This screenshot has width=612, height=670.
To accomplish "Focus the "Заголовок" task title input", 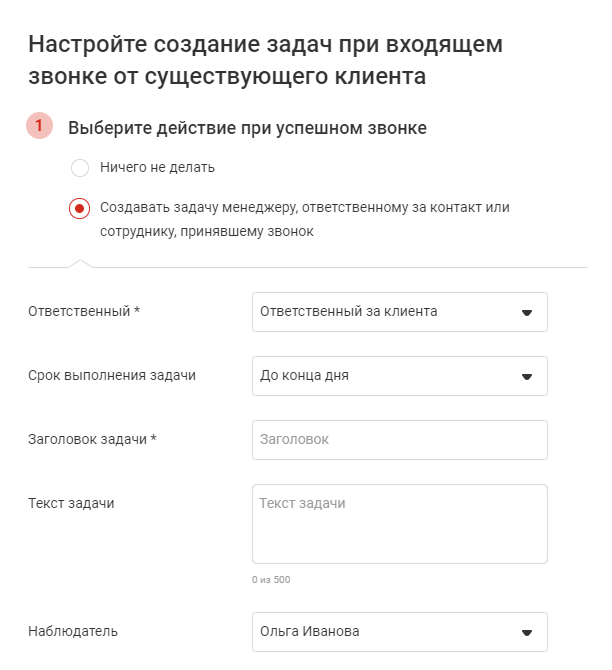I will [x=399, y=440].
